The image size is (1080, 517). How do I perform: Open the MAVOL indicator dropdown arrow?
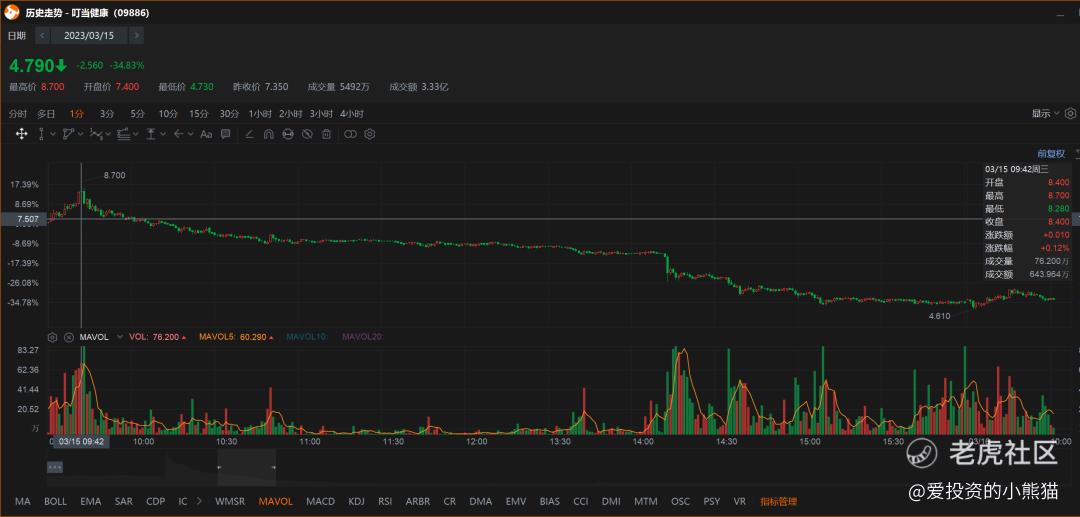[120, 337]
